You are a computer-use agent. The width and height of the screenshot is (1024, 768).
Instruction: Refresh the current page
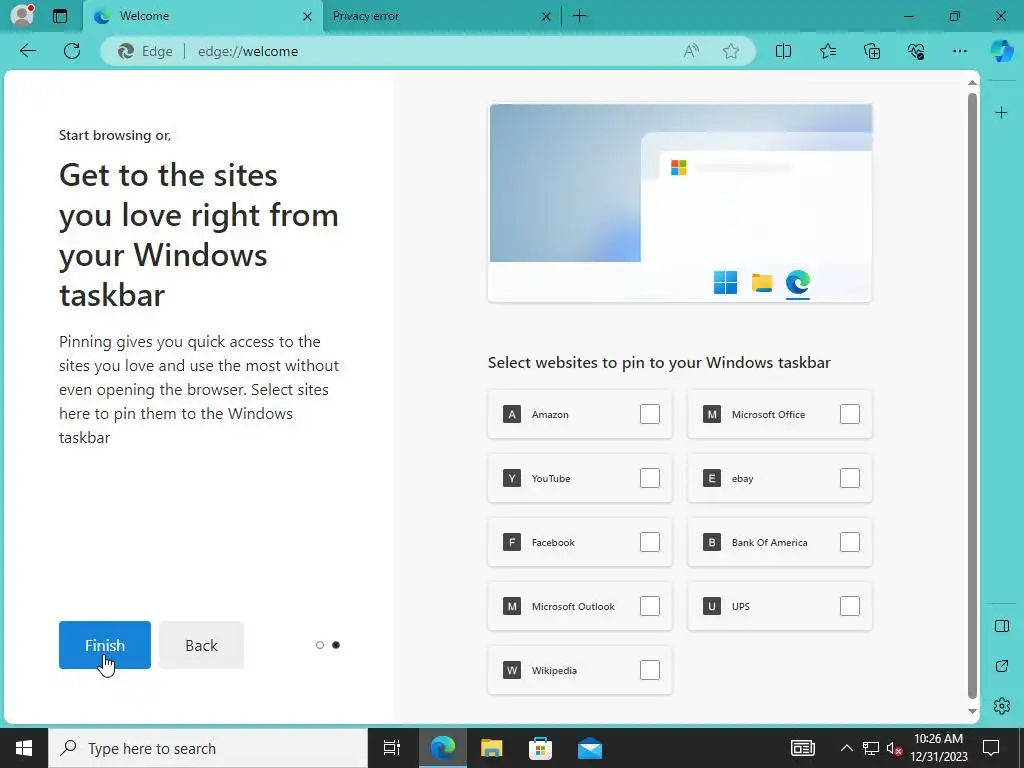pos(72,51)
